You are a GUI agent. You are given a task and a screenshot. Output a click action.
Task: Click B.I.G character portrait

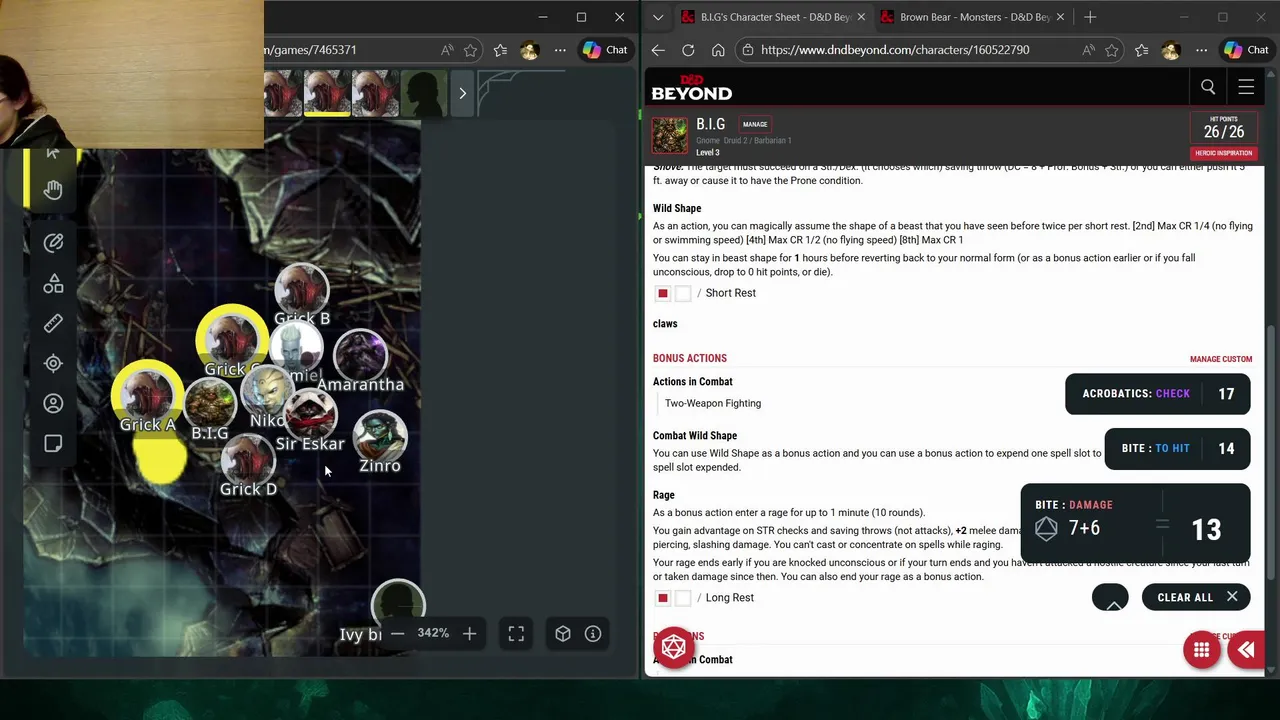pos(670,135)
